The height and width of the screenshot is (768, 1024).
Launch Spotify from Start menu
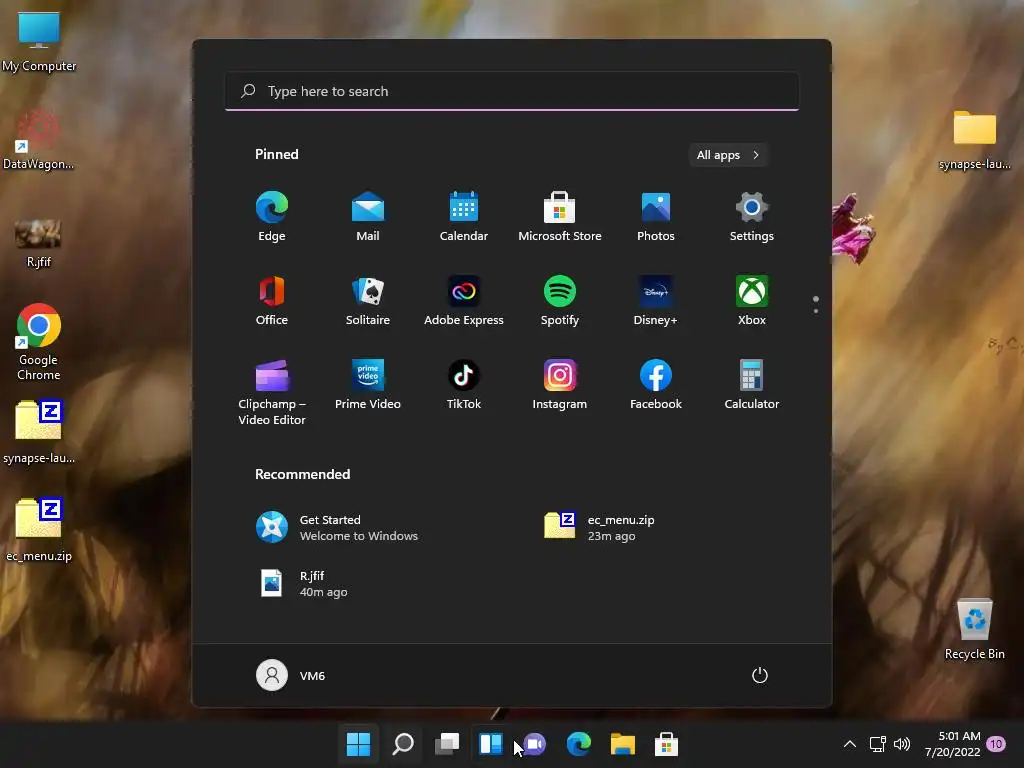click(x=560, y=300)
